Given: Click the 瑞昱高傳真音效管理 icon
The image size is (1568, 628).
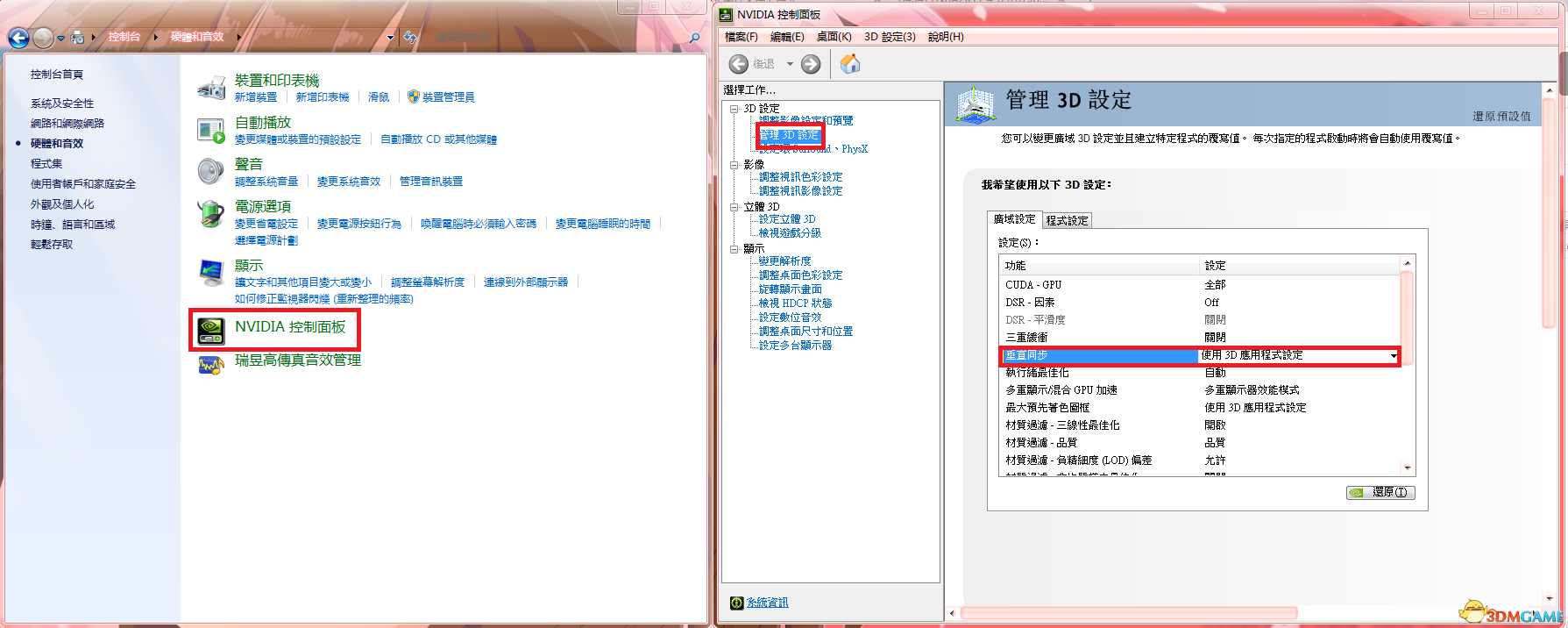Looking at the screenshot, I should coord(211,365).
